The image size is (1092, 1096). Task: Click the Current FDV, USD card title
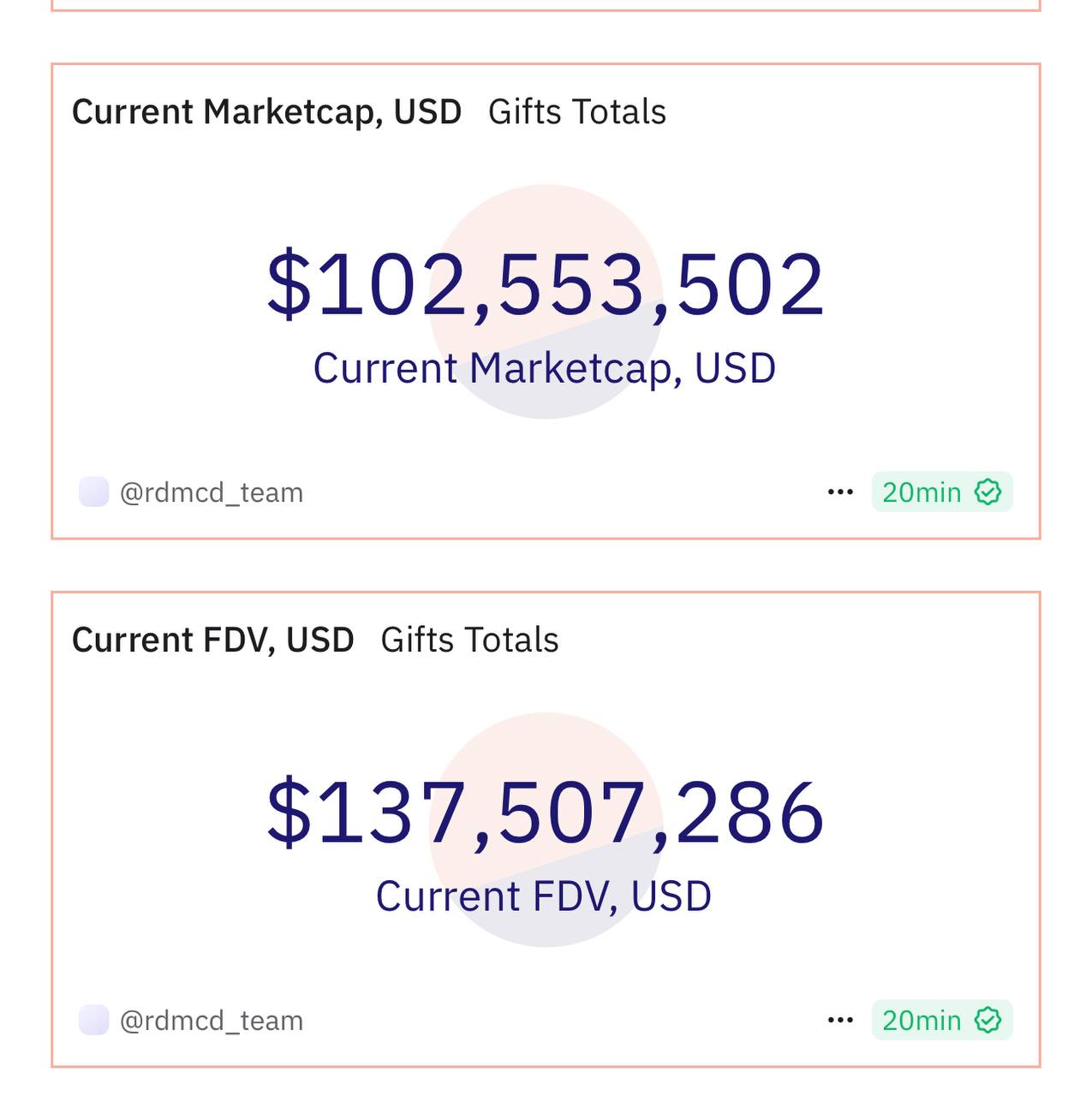pos(213,640)
